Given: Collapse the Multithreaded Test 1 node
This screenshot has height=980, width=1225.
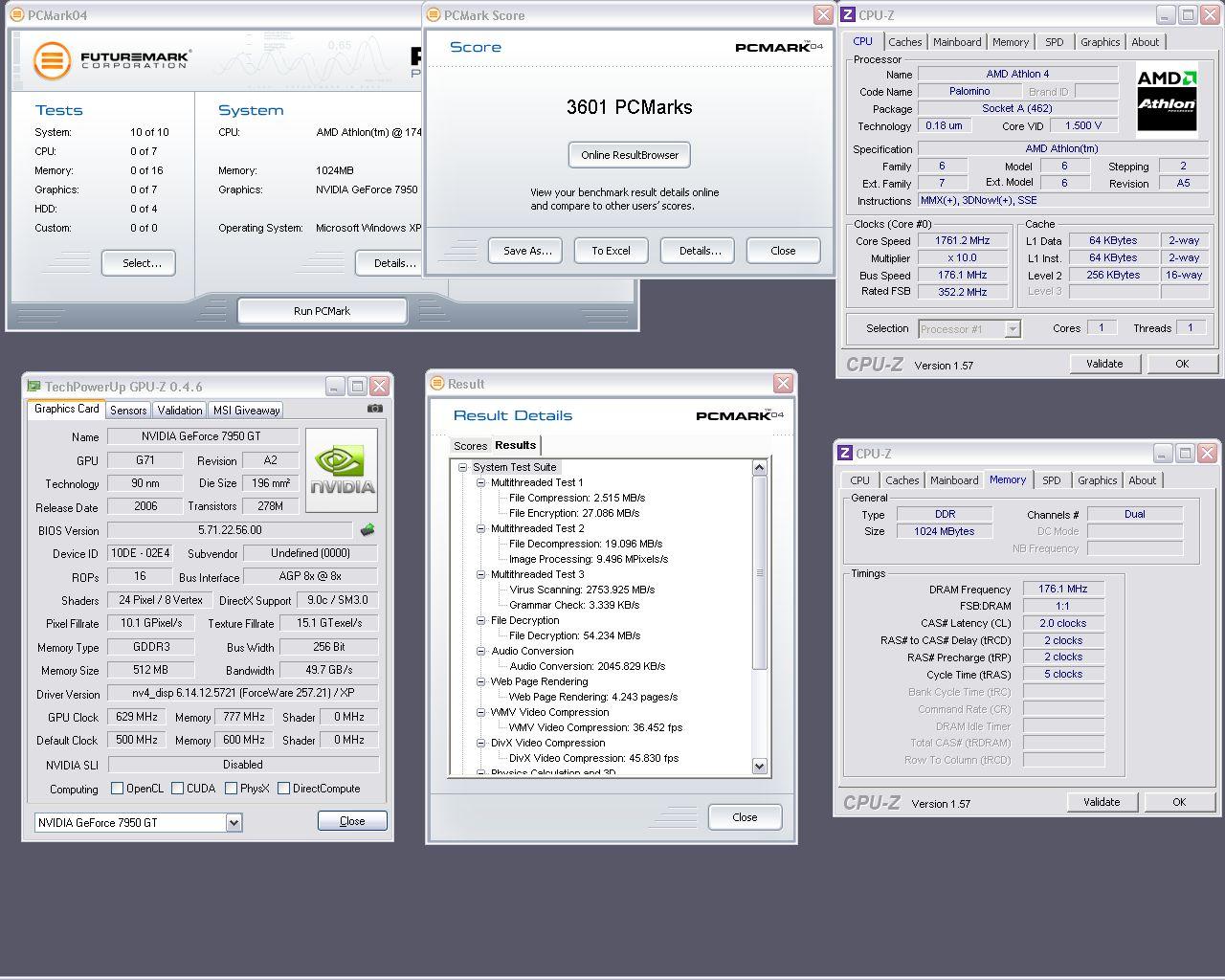Looking at the screenshot, I should (x=480, y=482).
